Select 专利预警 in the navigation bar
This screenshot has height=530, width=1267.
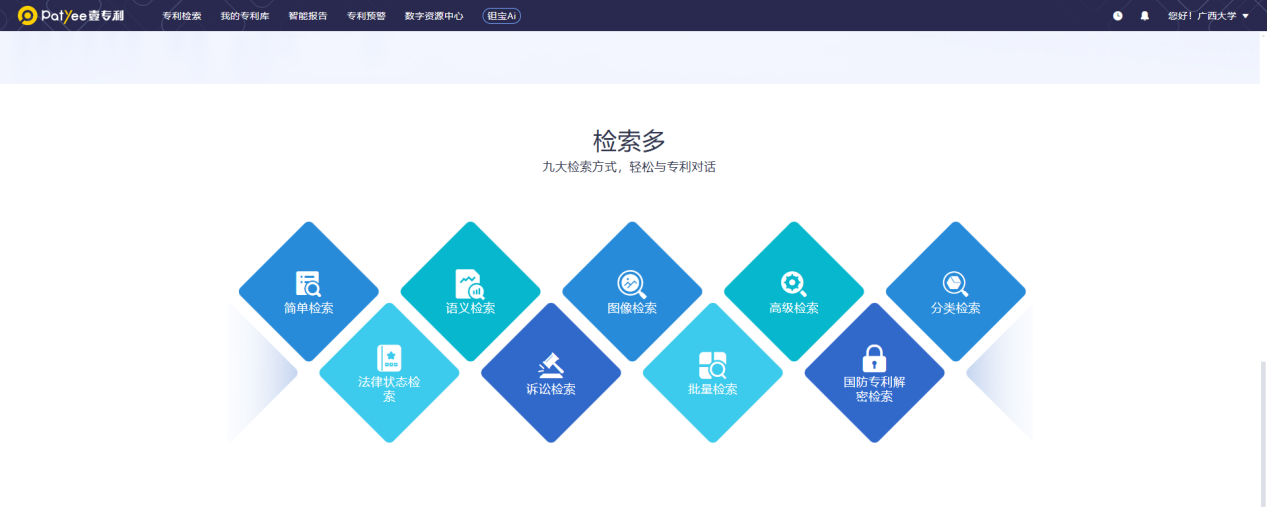tap(366, 16)
